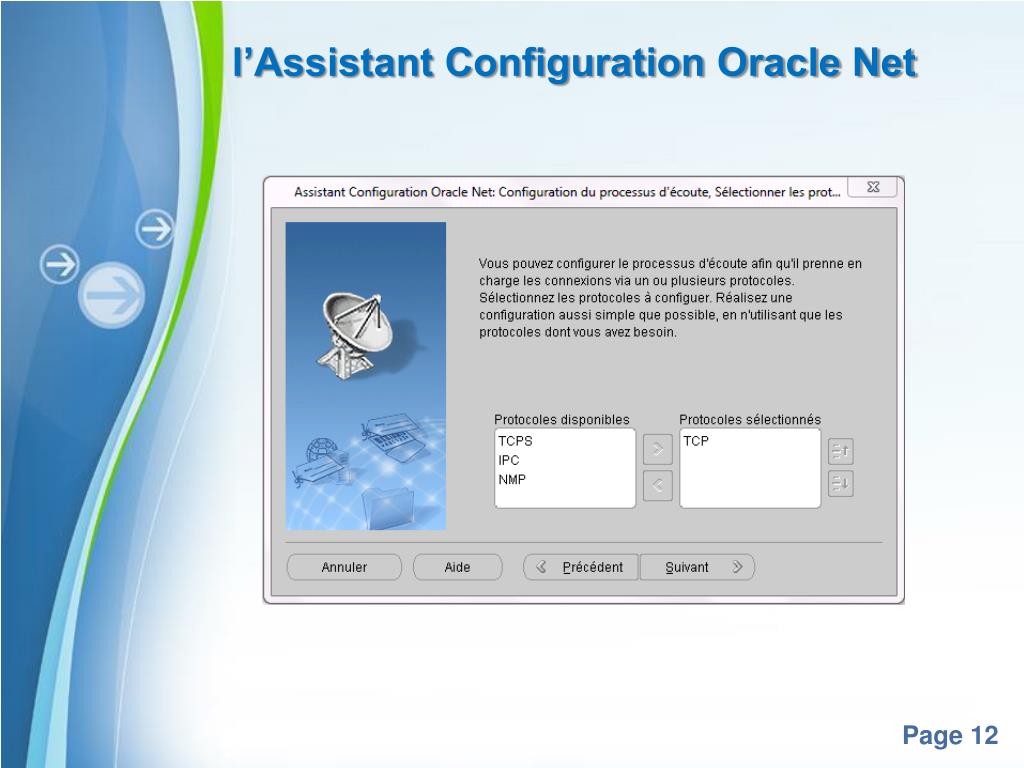Screen dimensions: 1024x768
Task: Continue with the Suivant button
Action: coord(697,567)
